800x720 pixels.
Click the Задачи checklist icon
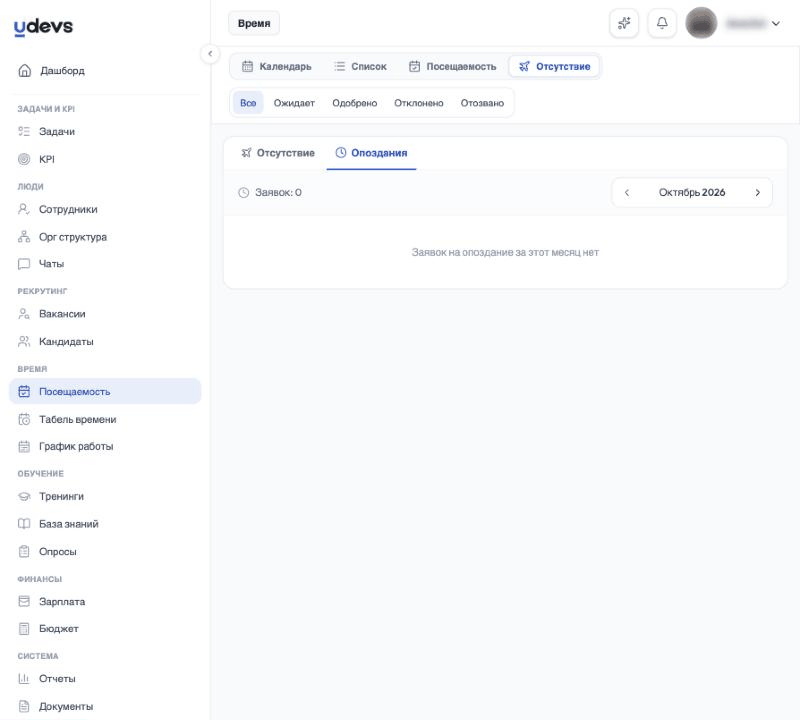click(24, 131)
